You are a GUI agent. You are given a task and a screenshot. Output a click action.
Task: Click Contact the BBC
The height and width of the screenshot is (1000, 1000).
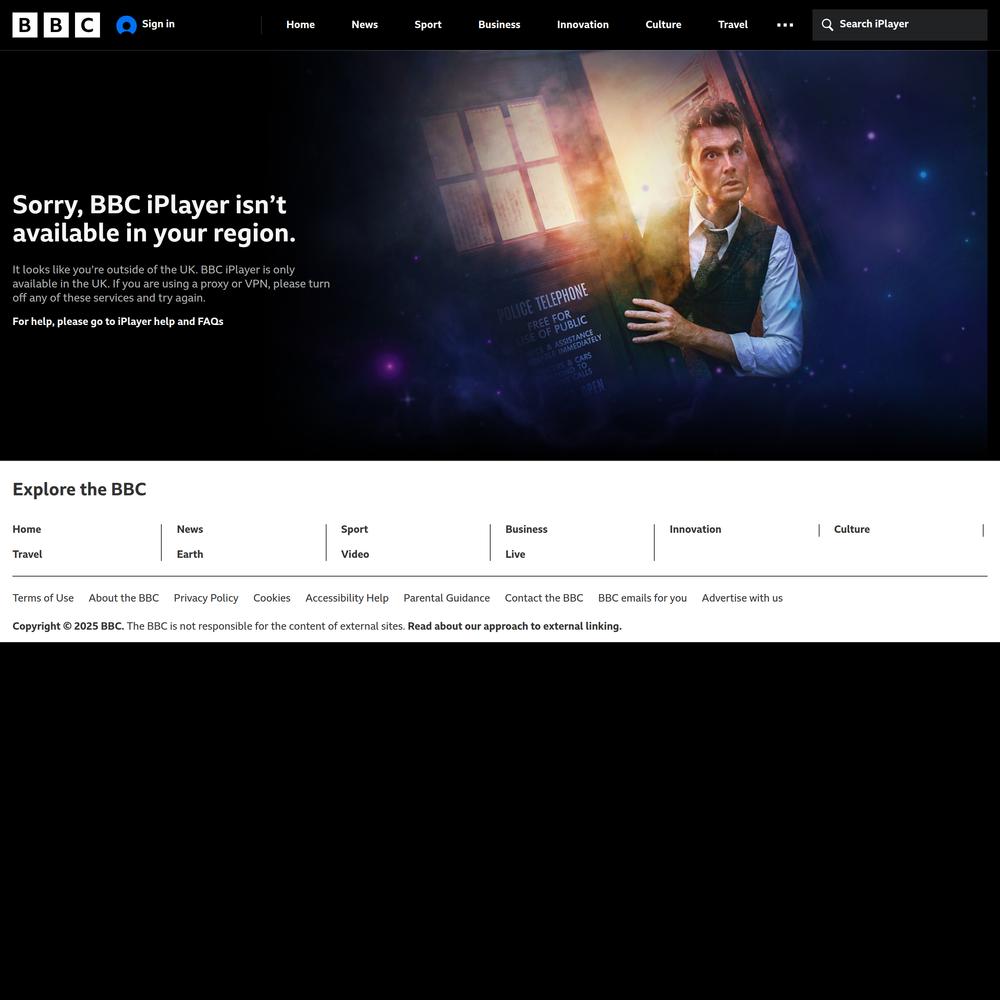(544, 598)
